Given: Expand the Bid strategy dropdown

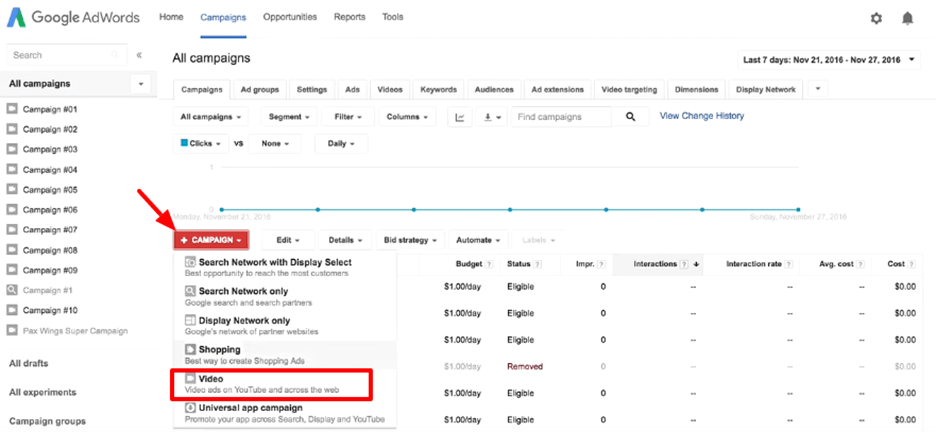Looking at the screenshot, I should pos(410,240).
